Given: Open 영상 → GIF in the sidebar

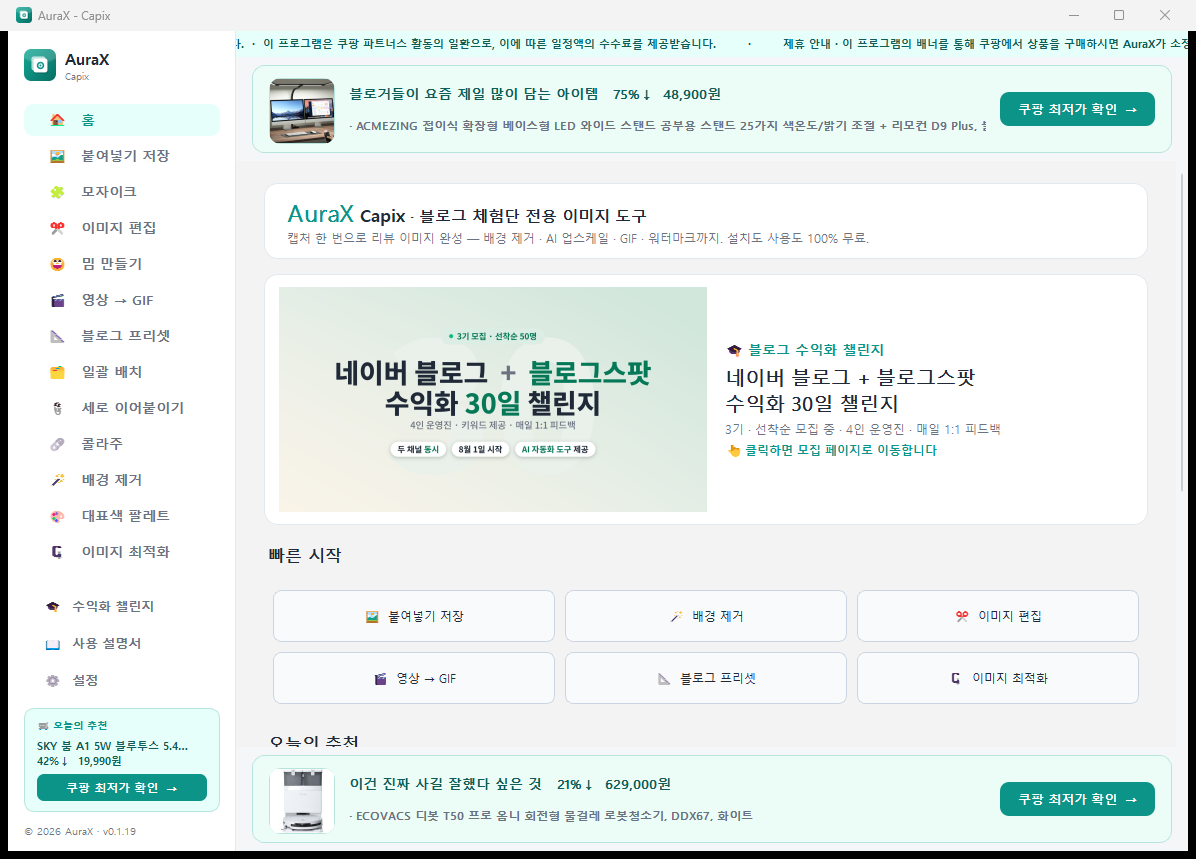Looking at the screenshot, I should [122, 300].
